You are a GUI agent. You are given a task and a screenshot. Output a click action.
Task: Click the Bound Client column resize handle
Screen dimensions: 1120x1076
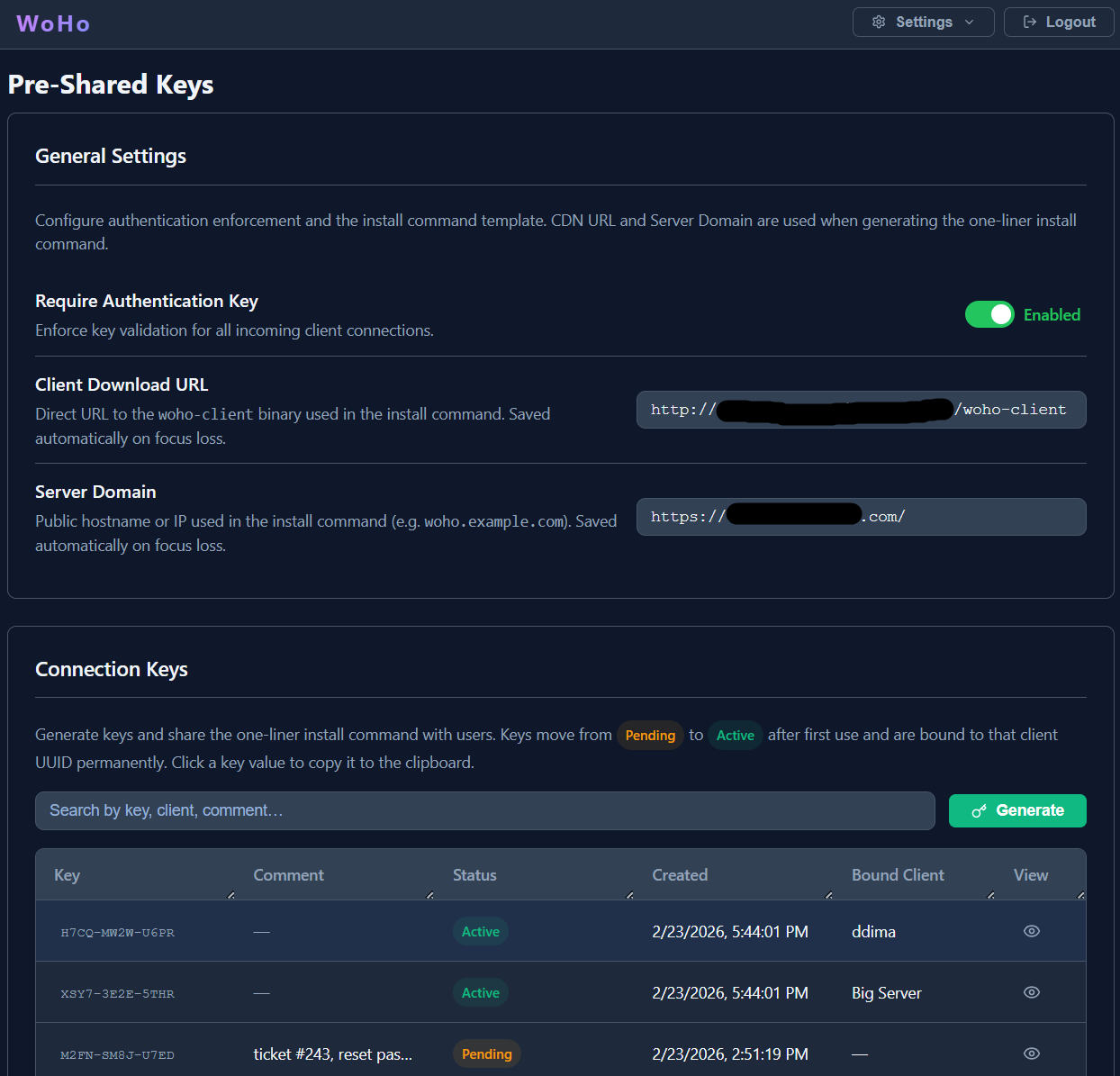pos(991,895)
